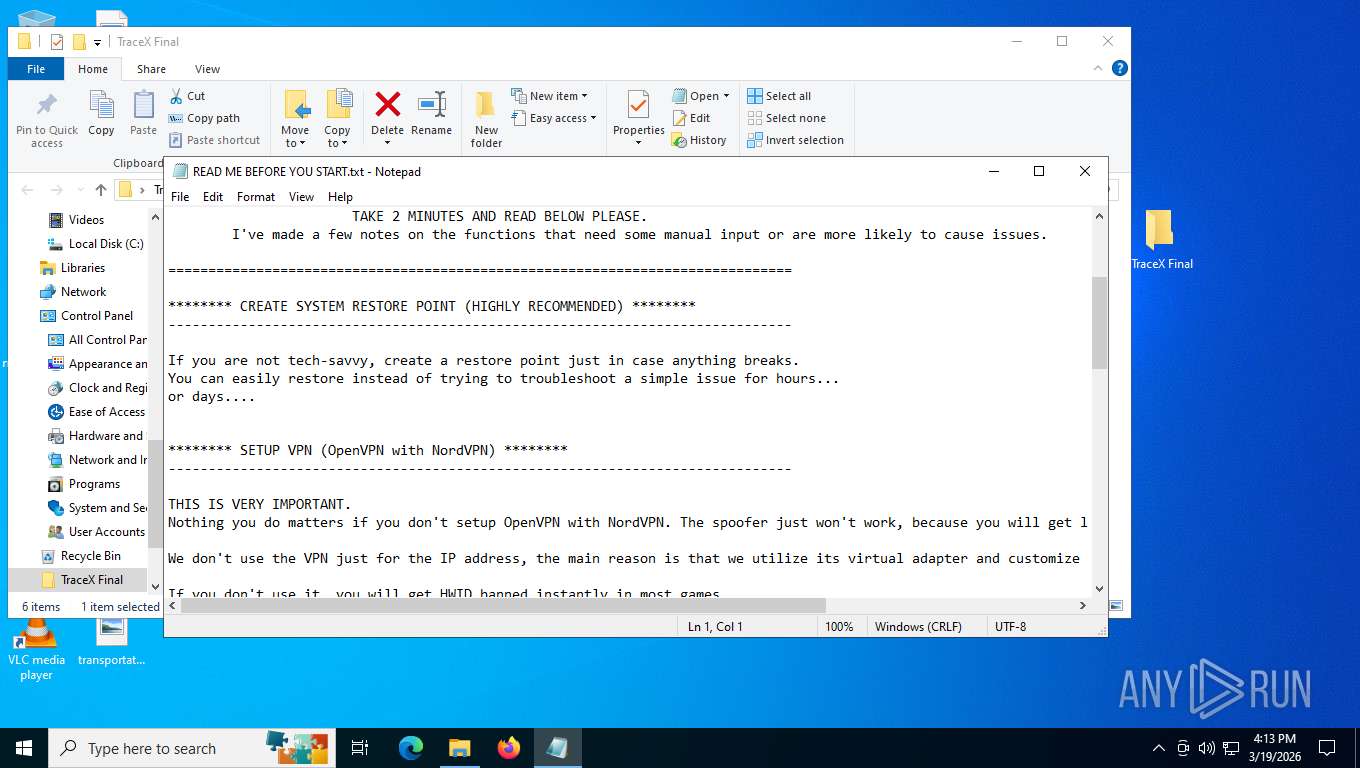Click the VLC media player desktop icon
Viewport: 1360px width, 768px height.
pos(36,649)
